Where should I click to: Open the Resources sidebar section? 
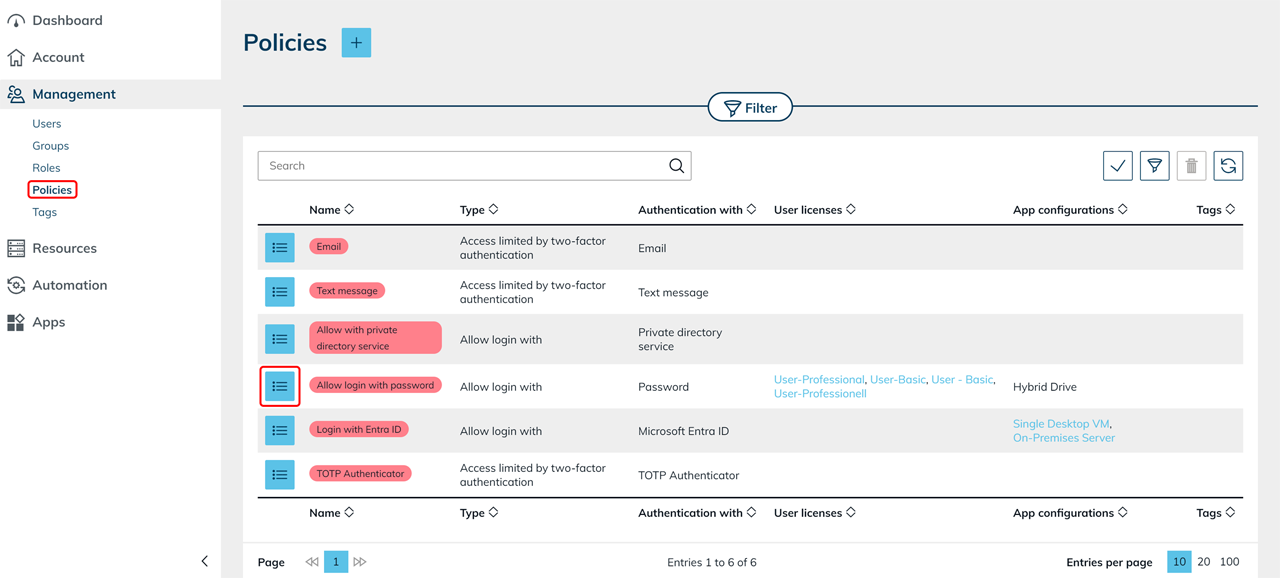click(x=64, y=248)
